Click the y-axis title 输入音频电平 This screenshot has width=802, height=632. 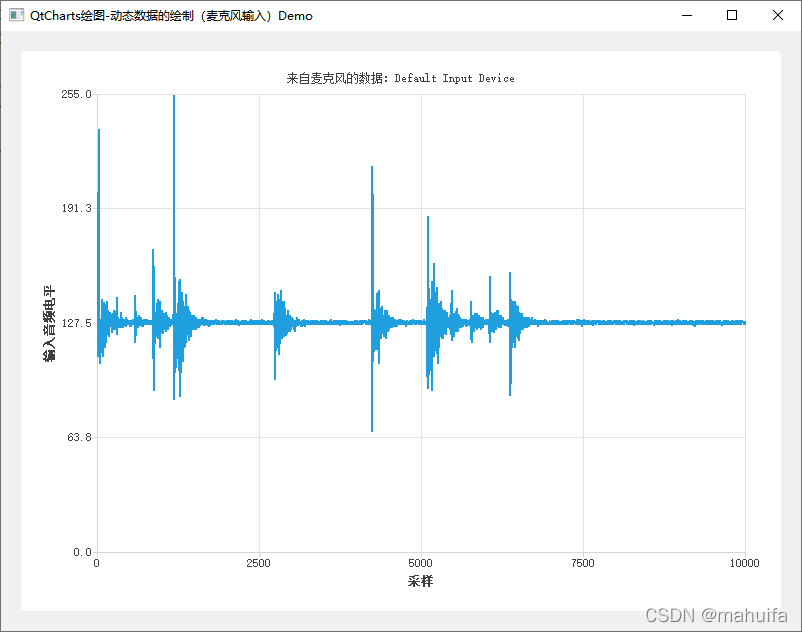pos(49,323)
